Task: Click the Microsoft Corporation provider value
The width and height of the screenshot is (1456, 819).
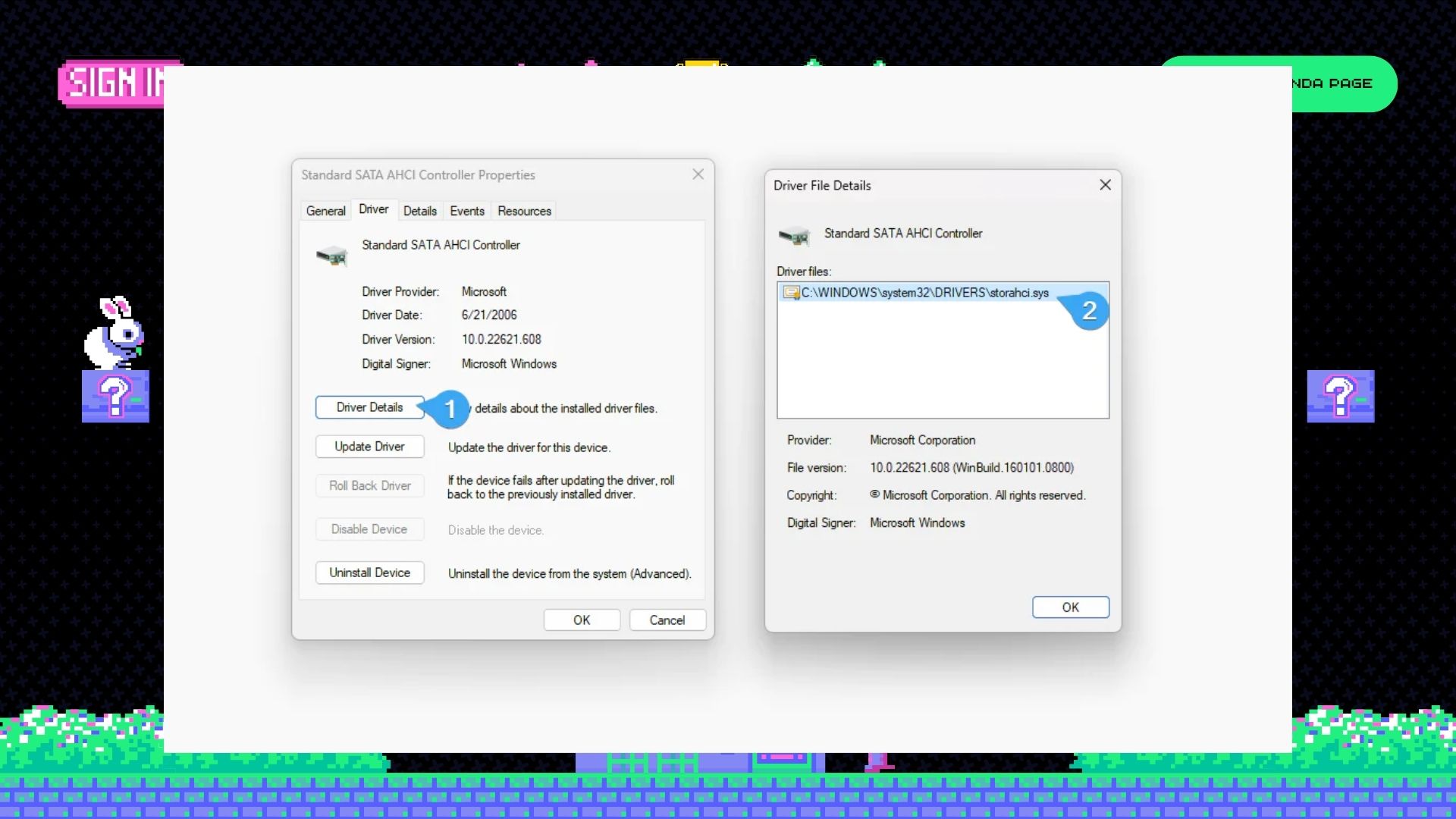Action: (x=923, y=441)
